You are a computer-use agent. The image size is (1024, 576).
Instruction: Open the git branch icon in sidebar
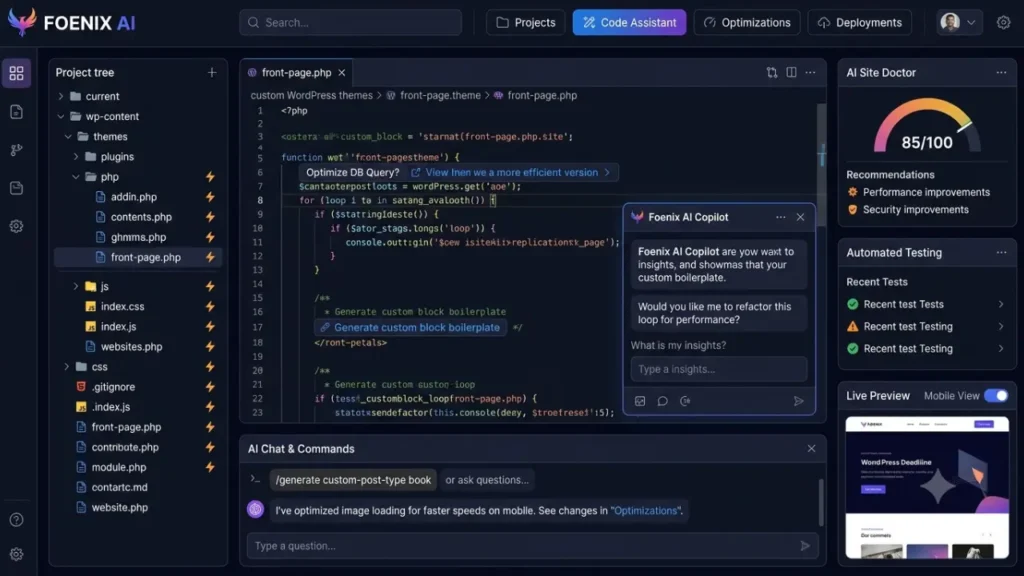[16, 150]
